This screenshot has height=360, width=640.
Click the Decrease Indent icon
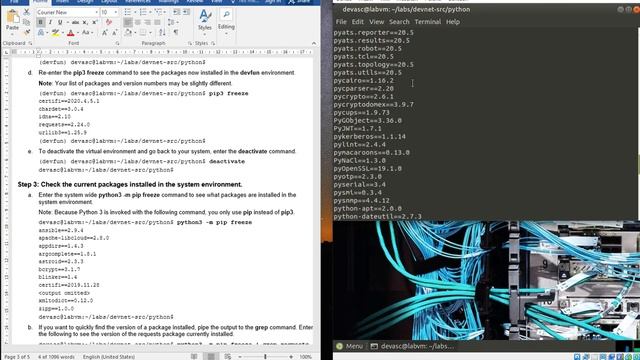coord(176,12)
